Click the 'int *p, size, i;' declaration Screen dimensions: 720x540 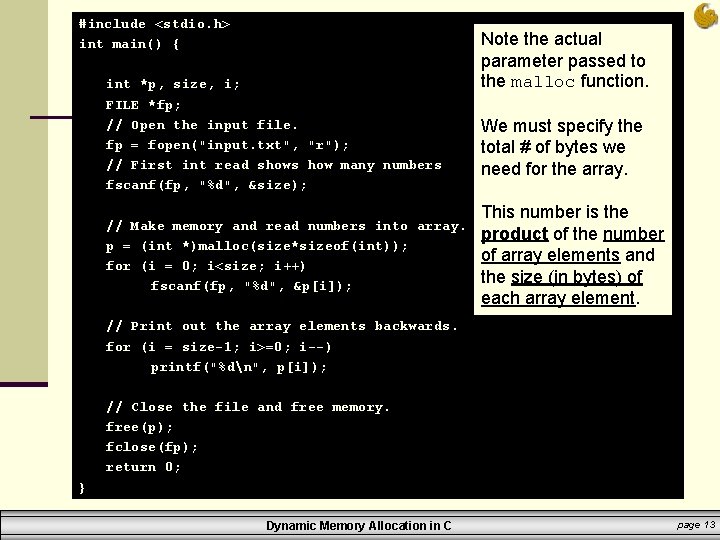point(173,84)
